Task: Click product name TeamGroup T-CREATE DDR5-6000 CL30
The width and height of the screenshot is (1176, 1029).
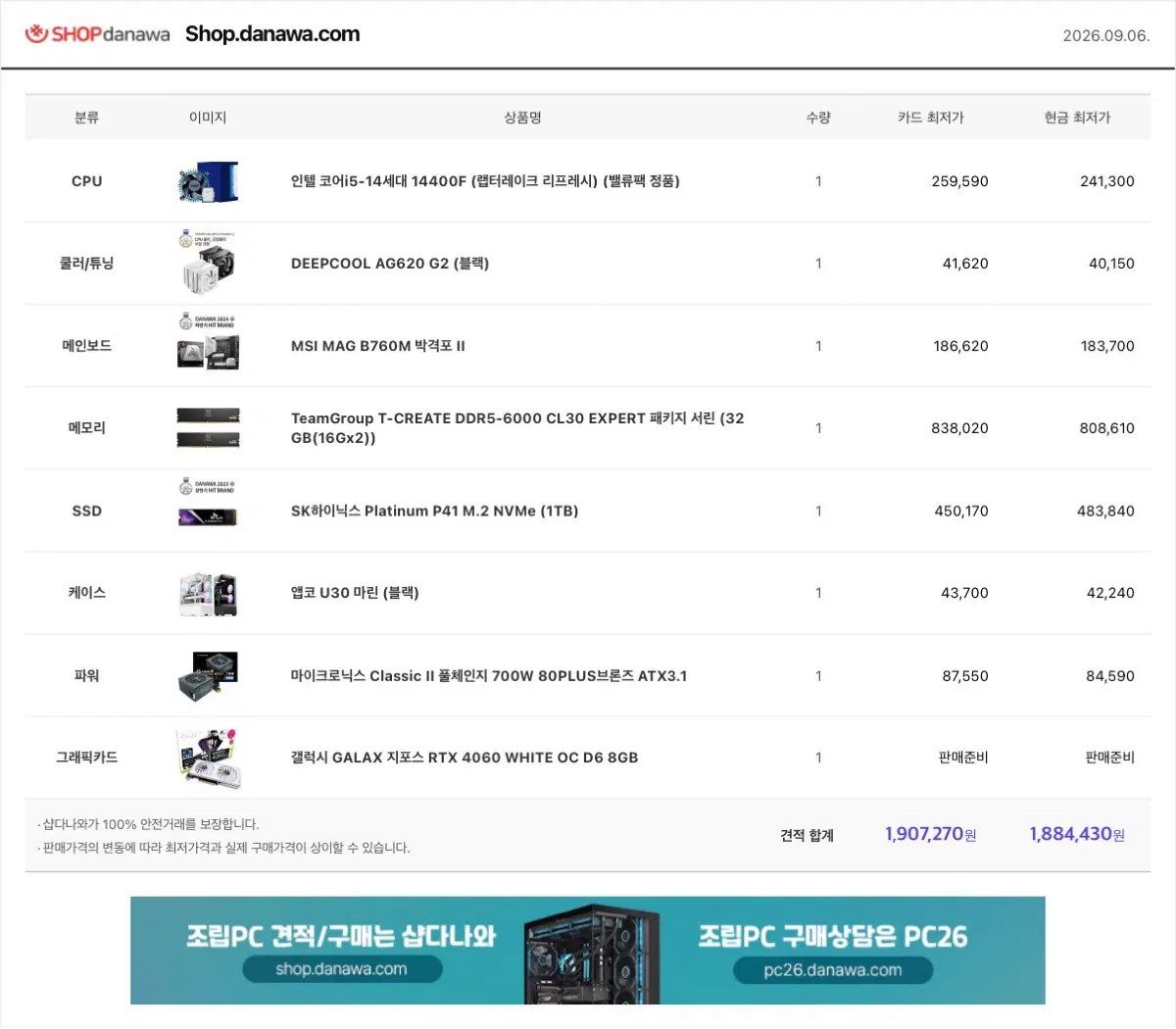Action: tap(517, 428)
